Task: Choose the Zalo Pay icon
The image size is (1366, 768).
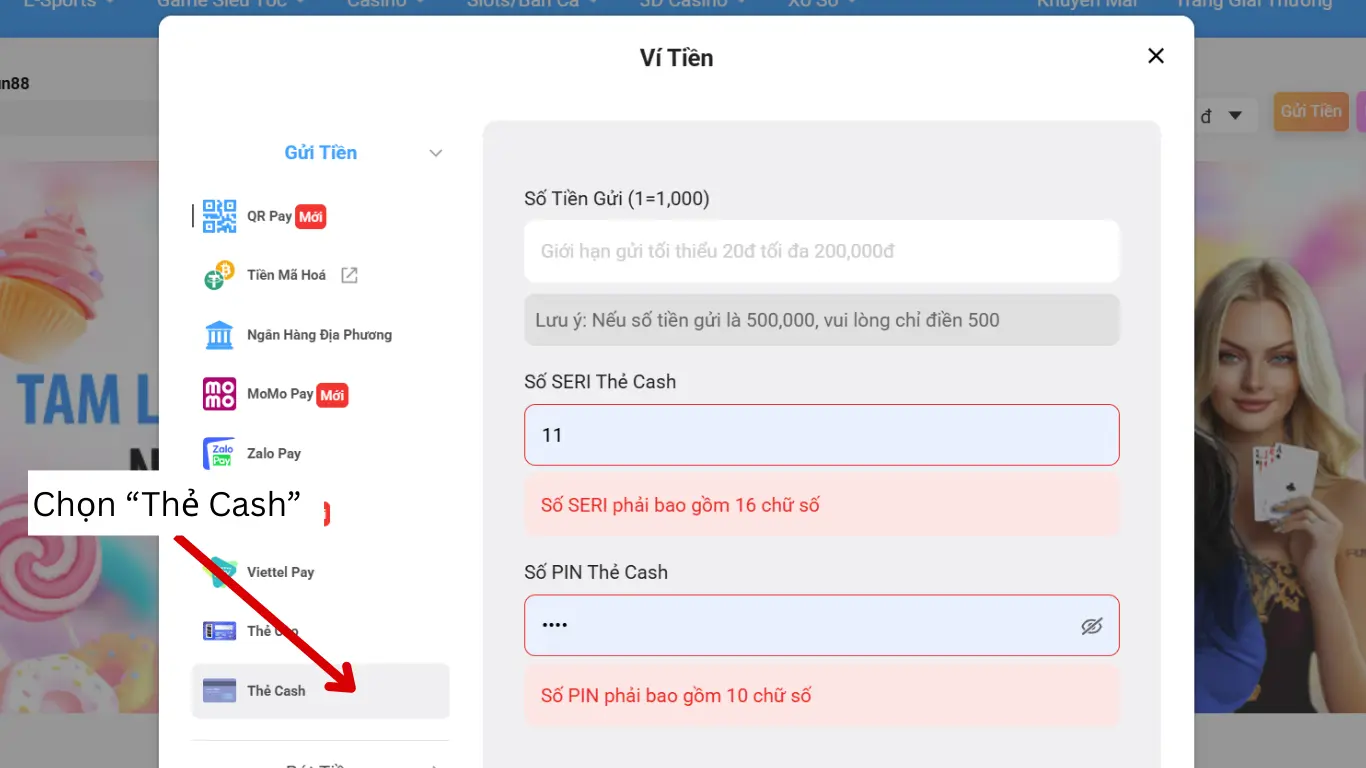Action: tap(218, 453)
